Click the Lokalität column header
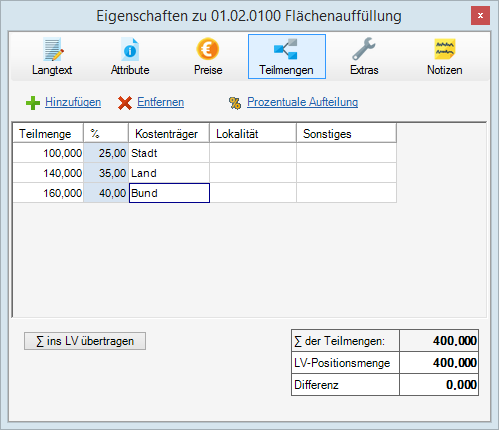499x430 pixels. [x=253, y=134]
